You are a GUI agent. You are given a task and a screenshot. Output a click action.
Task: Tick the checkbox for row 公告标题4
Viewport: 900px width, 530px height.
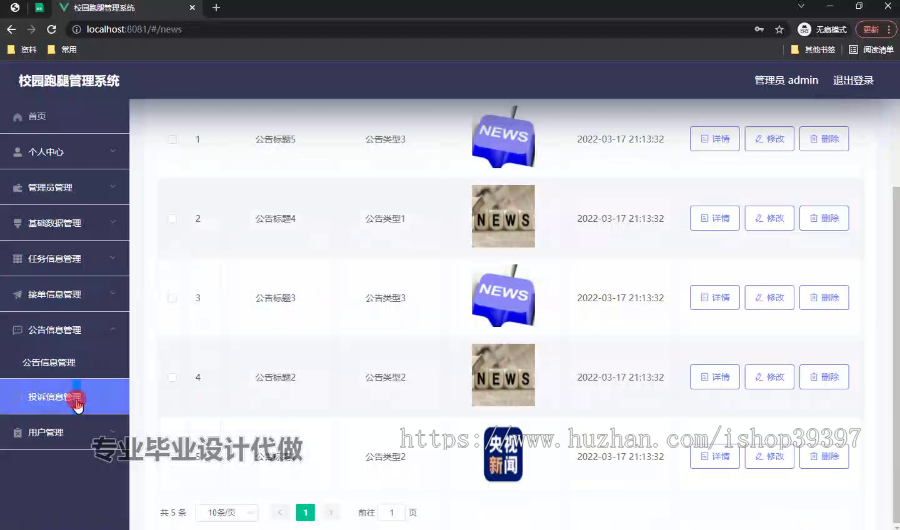tap(172, 218)
